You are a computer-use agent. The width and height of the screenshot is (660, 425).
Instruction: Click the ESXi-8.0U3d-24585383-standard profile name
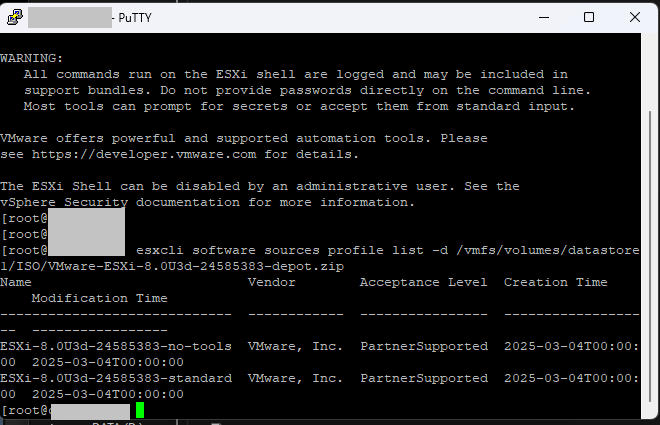coord(116,378)
